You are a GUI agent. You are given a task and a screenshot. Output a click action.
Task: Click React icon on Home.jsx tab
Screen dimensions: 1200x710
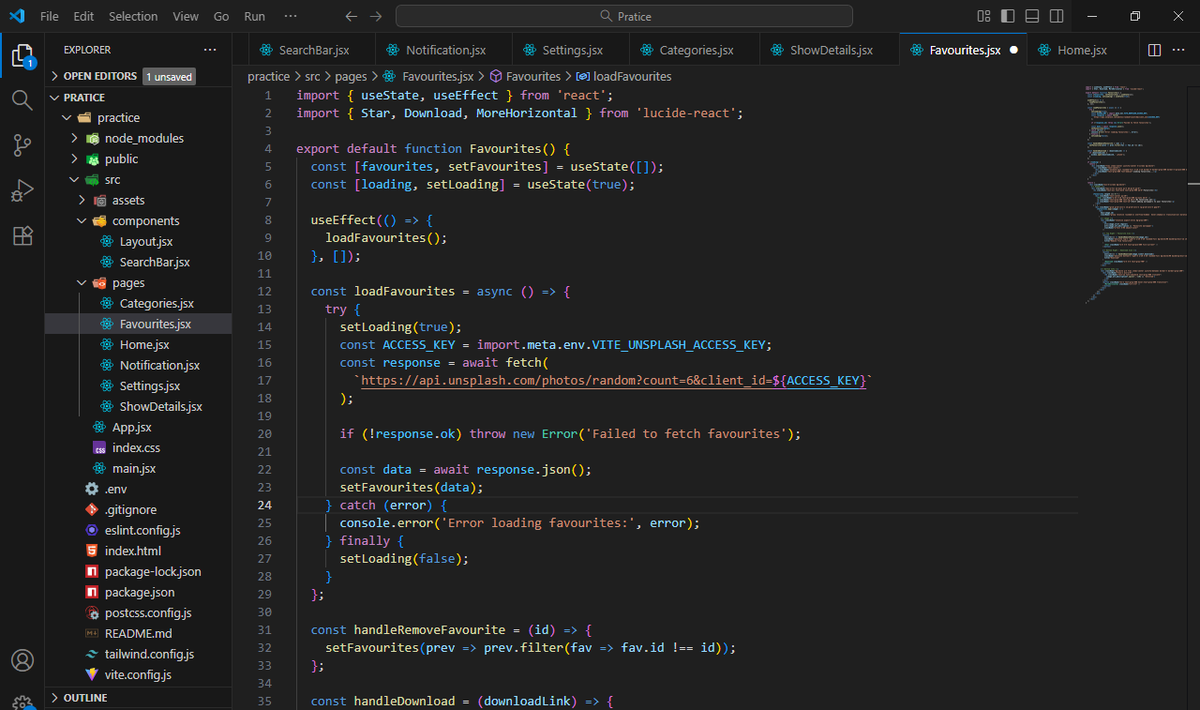[1044, 50]
